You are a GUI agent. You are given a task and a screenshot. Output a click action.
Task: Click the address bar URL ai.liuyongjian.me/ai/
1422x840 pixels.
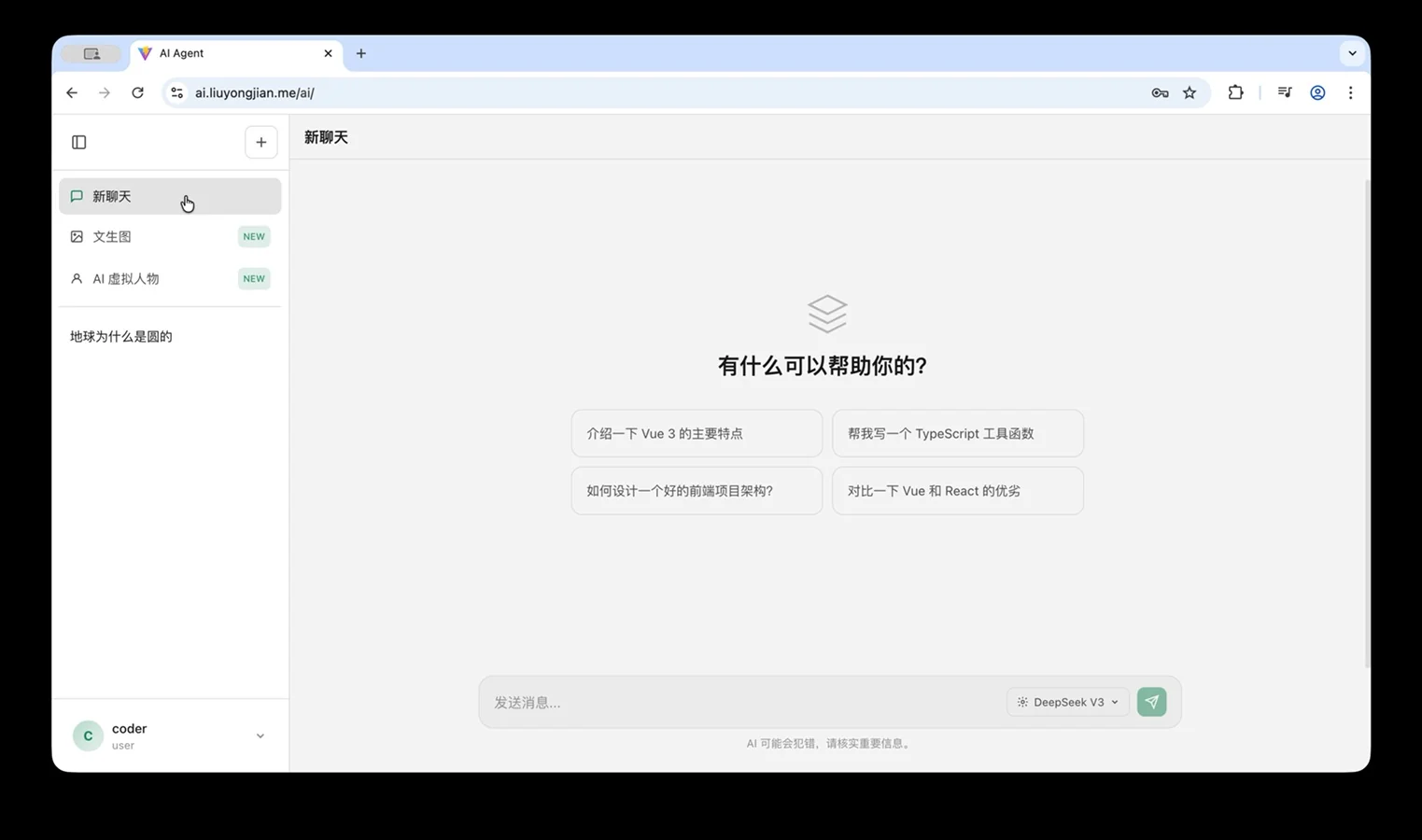[x=255, y=92]
